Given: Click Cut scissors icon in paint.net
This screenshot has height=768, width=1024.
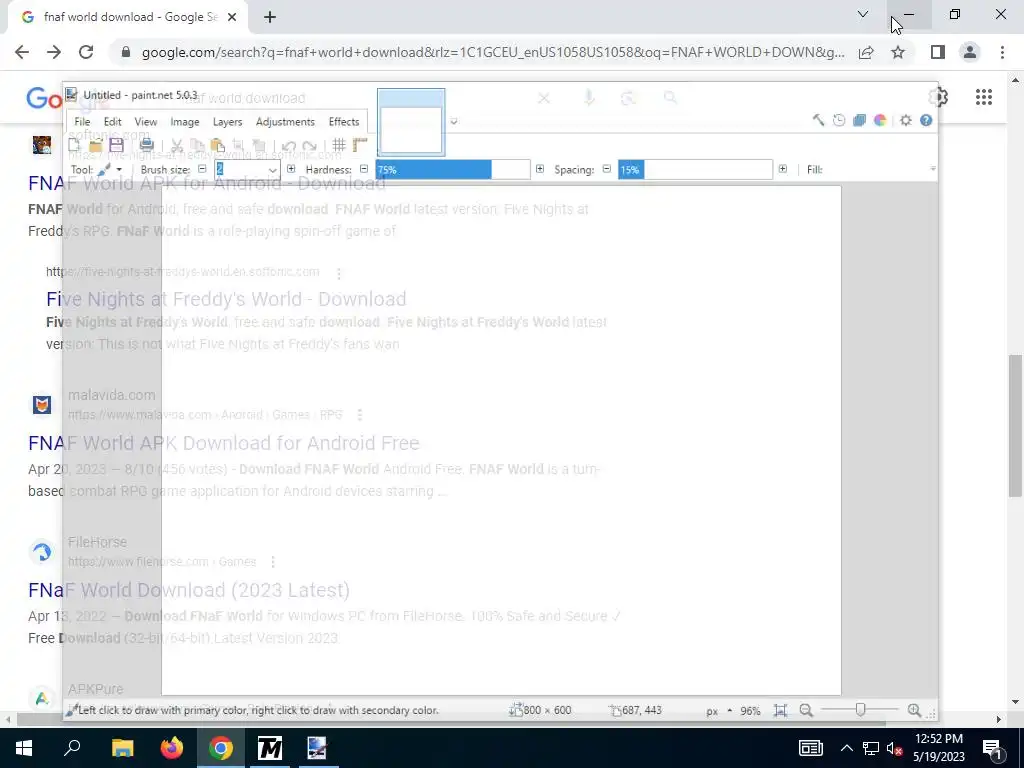Looking at the screenshot, I should point(177,145).
